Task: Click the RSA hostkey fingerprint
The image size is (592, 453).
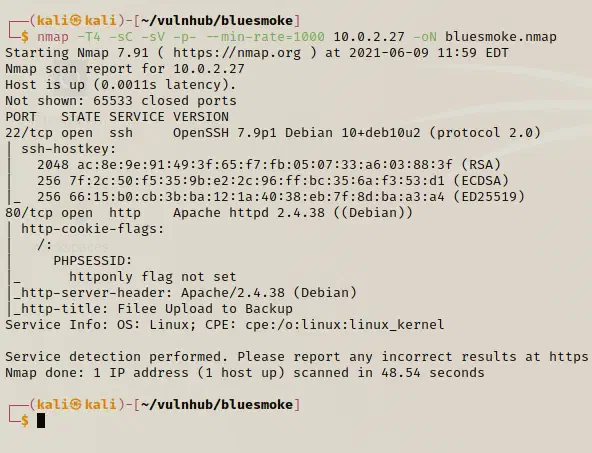Action: pyautogui.click(x=269, y=165)
